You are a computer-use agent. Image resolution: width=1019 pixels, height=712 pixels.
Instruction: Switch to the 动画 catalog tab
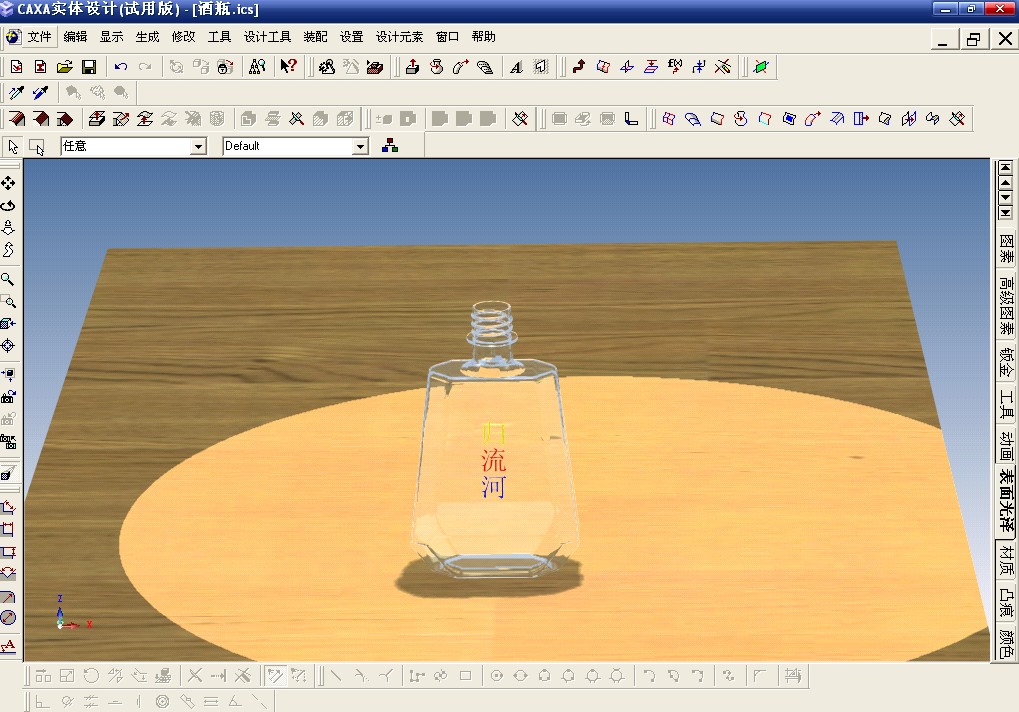1006,446
